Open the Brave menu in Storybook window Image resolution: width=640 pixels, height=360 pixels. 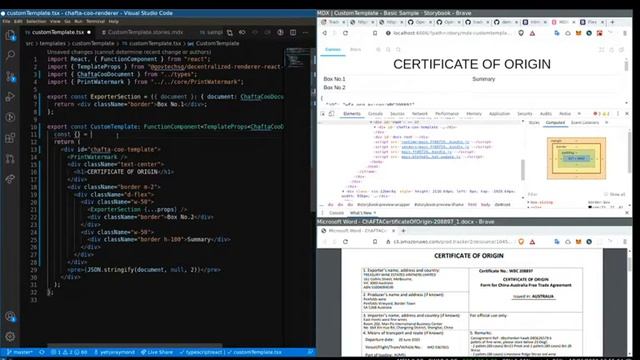tap(625, 33)
